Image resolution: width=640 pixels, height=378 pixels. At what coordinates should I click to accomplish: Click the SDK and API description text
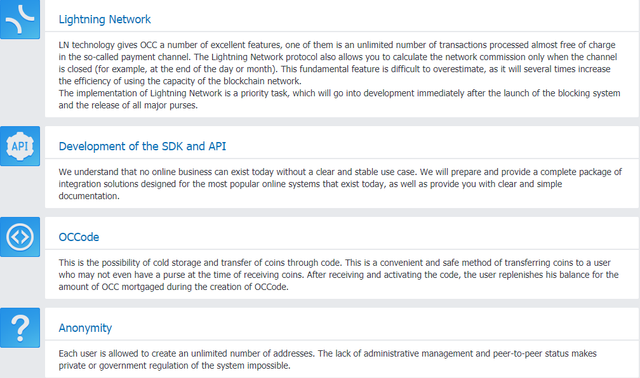point(340,184)
